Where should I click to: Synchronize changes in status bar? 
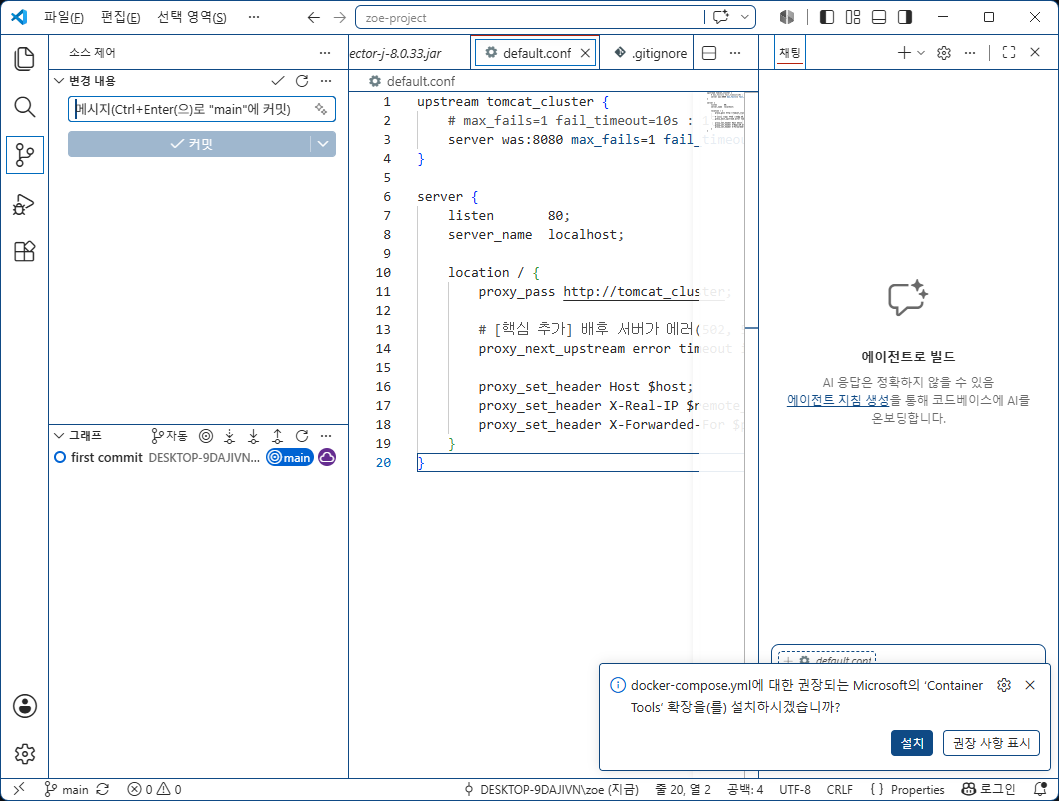pos(103,789)
